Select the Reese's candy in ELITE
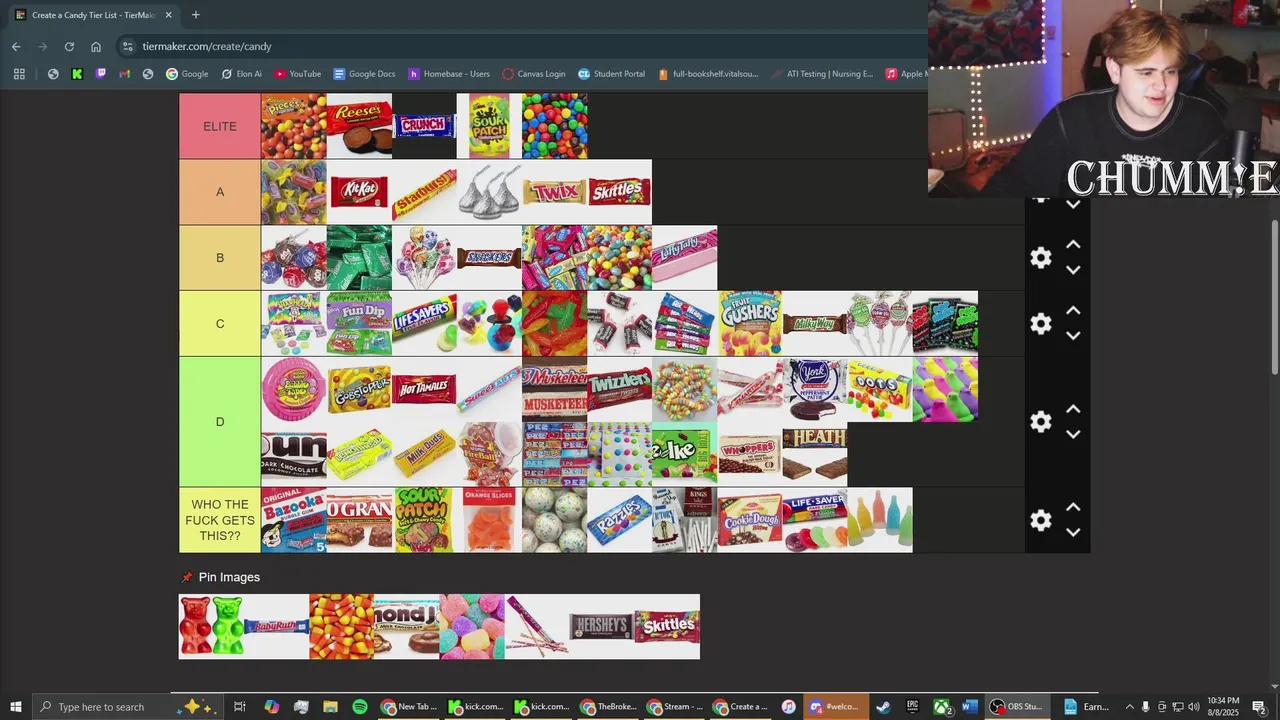 click(x=359, y=126)
